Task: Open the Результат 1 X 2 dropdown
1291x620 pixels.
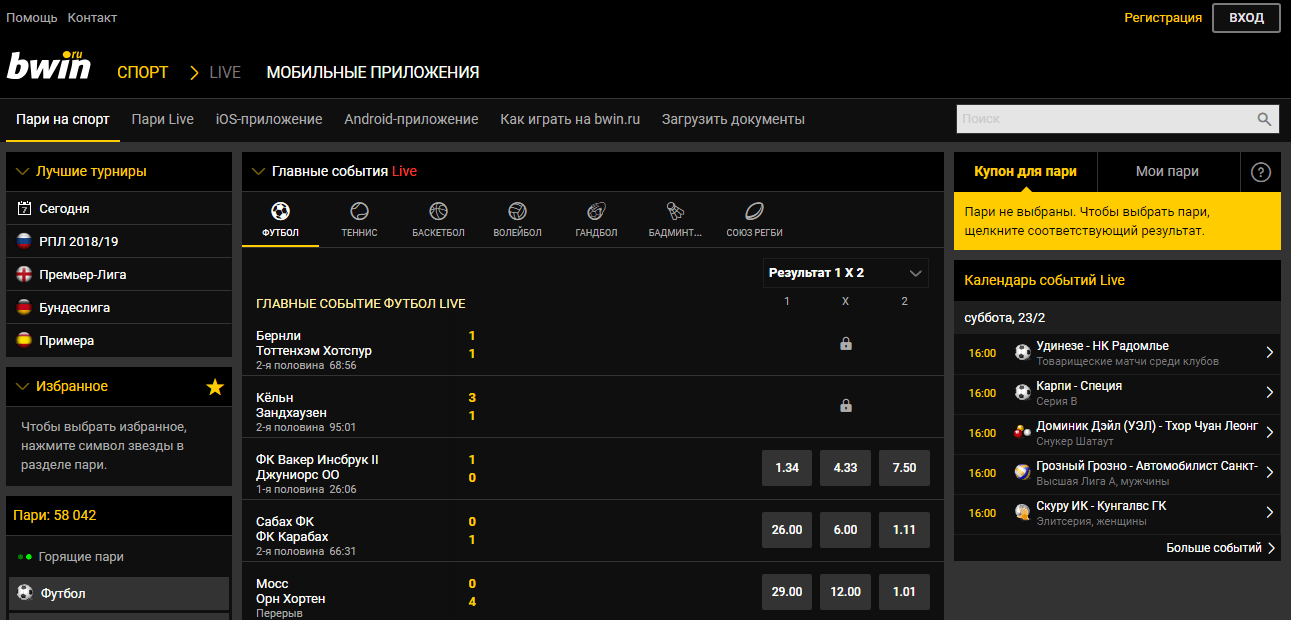Action: 845,273
